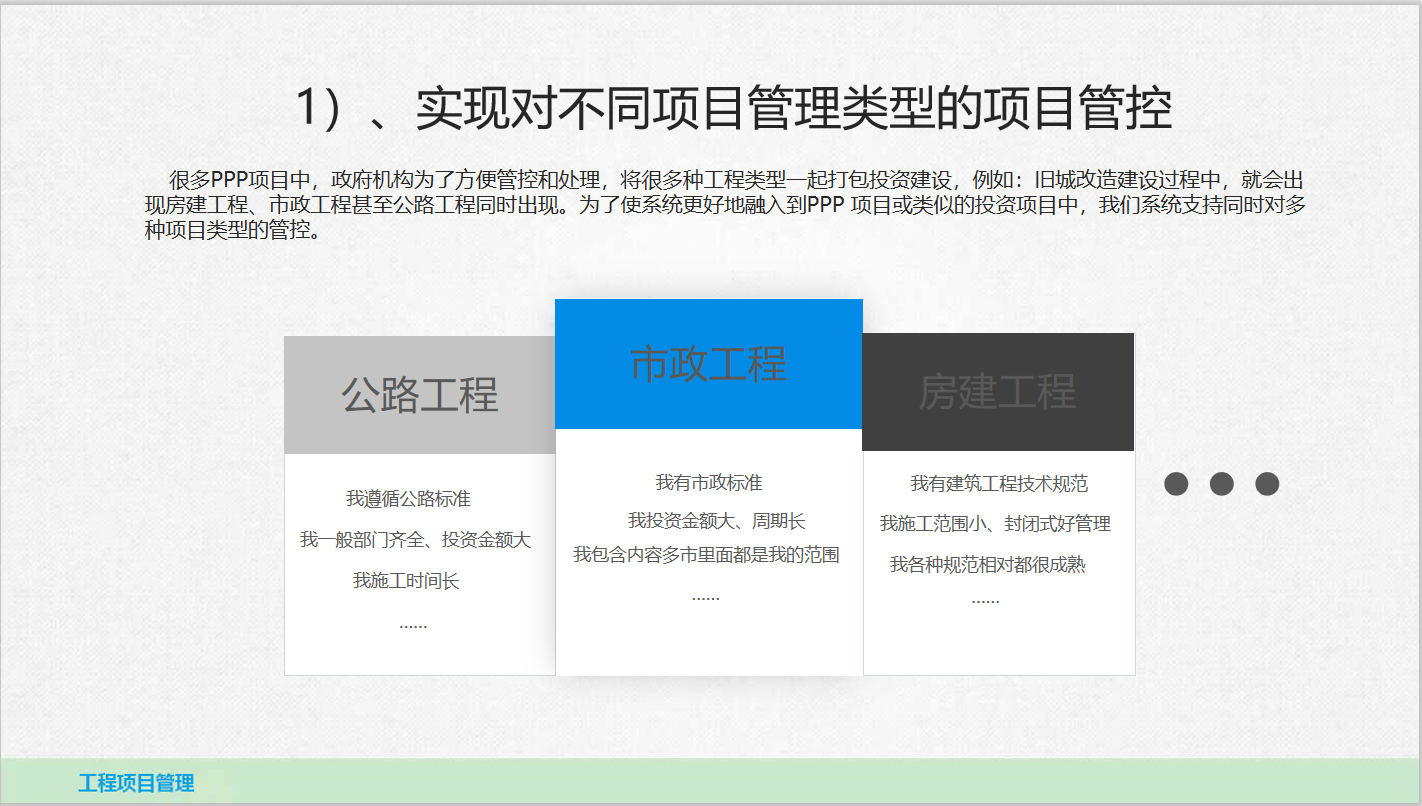Image resolution: width=1422 pixels, height=806 pixels.
Task: Click the ellipsis in the 市政工程 card
Action: click(705, 597)
